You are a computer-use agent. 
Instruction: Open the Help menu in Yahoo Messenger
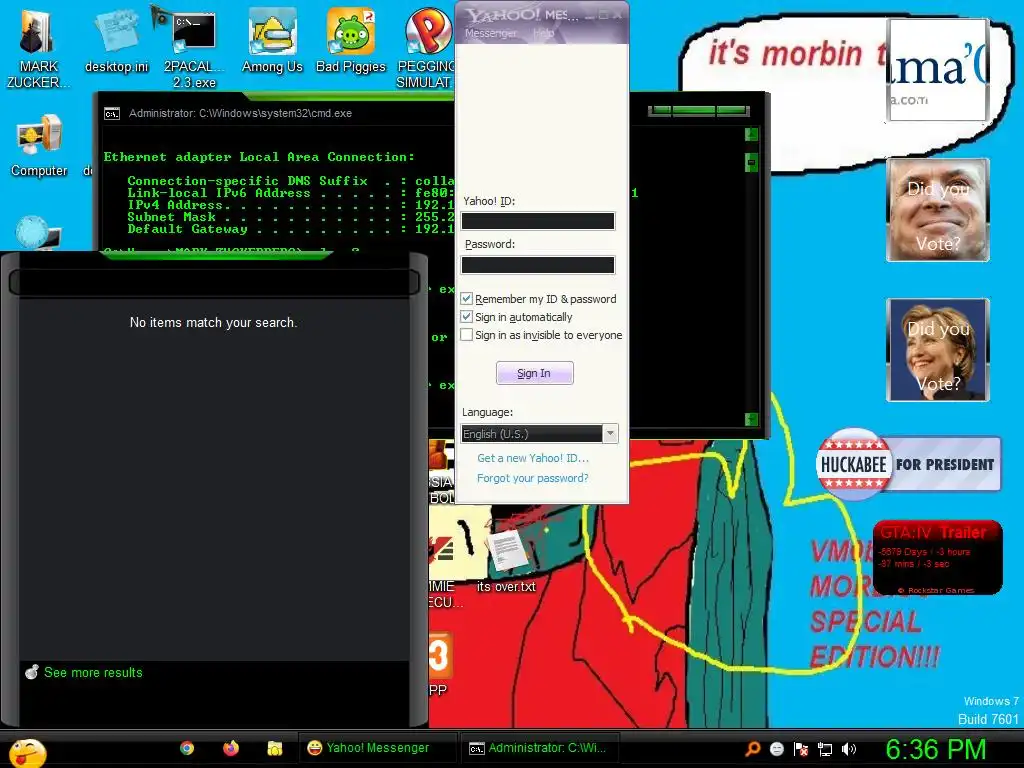tap(543, 33)
